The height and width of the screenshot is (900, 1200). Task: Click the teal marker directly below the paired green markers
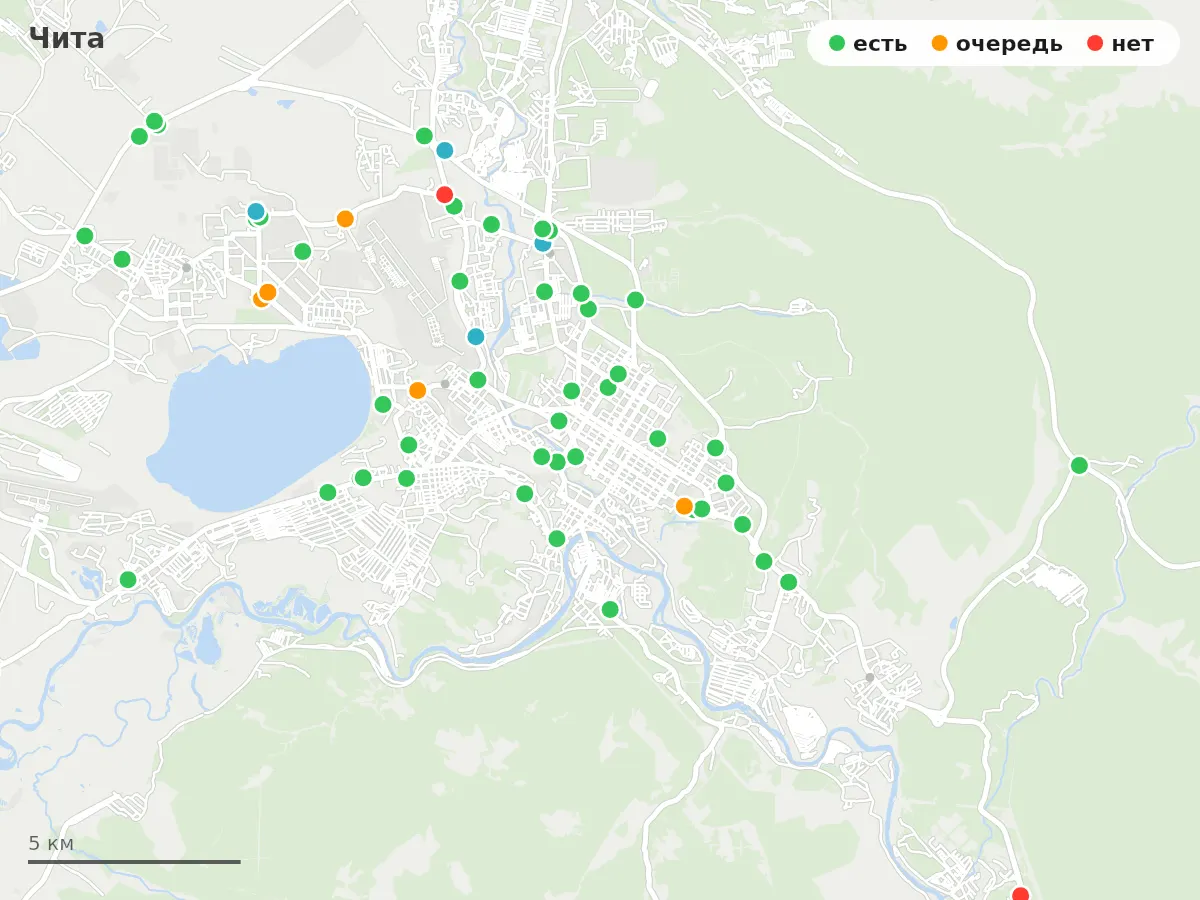point(542,244)
